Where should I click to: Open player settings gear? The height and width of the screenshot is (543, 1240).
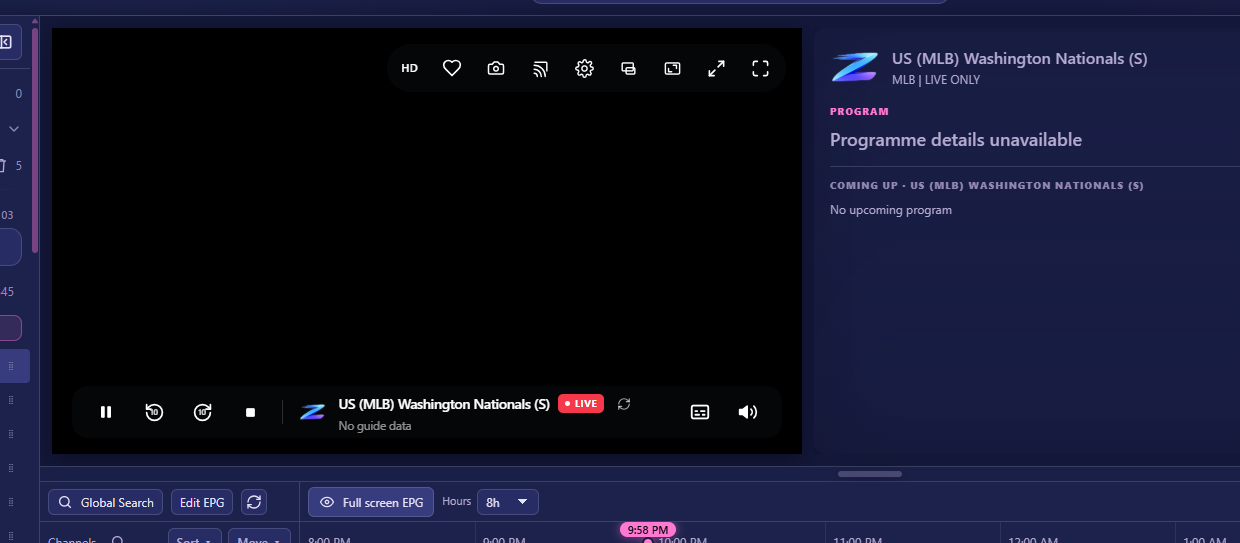[584, 69]
